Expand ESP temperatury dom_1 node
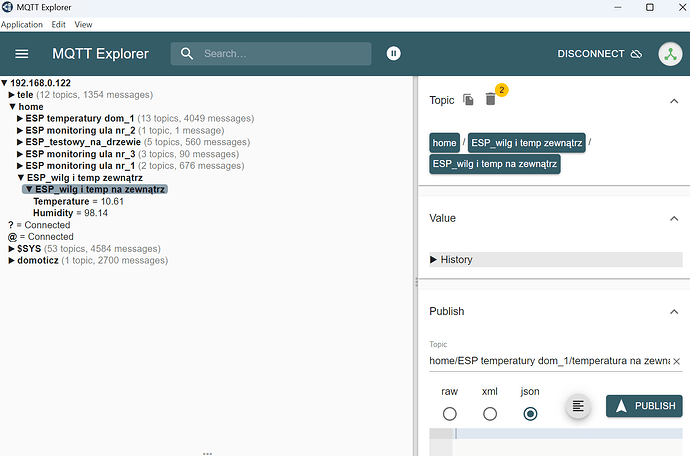This screenshot has height=456, width=690. click(x=20, y=118)
